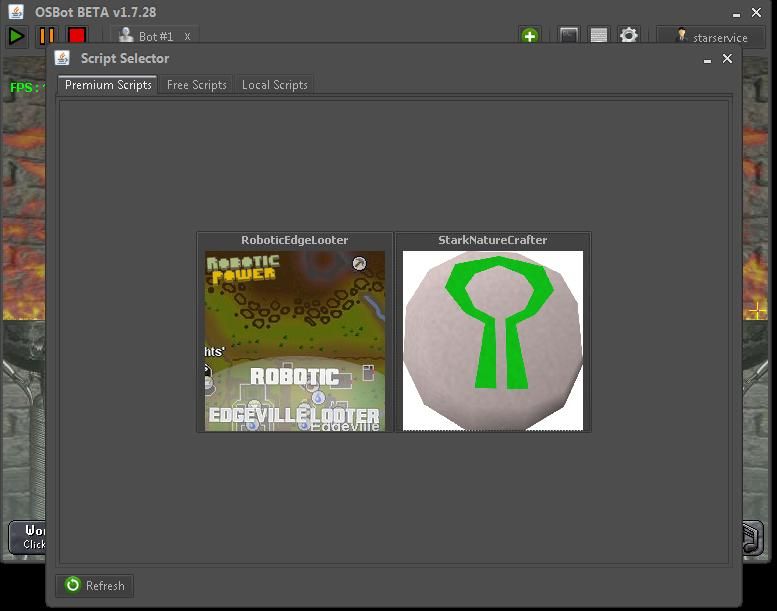Click the starservice account button
777x611 pixels.
tap(710, 37)
